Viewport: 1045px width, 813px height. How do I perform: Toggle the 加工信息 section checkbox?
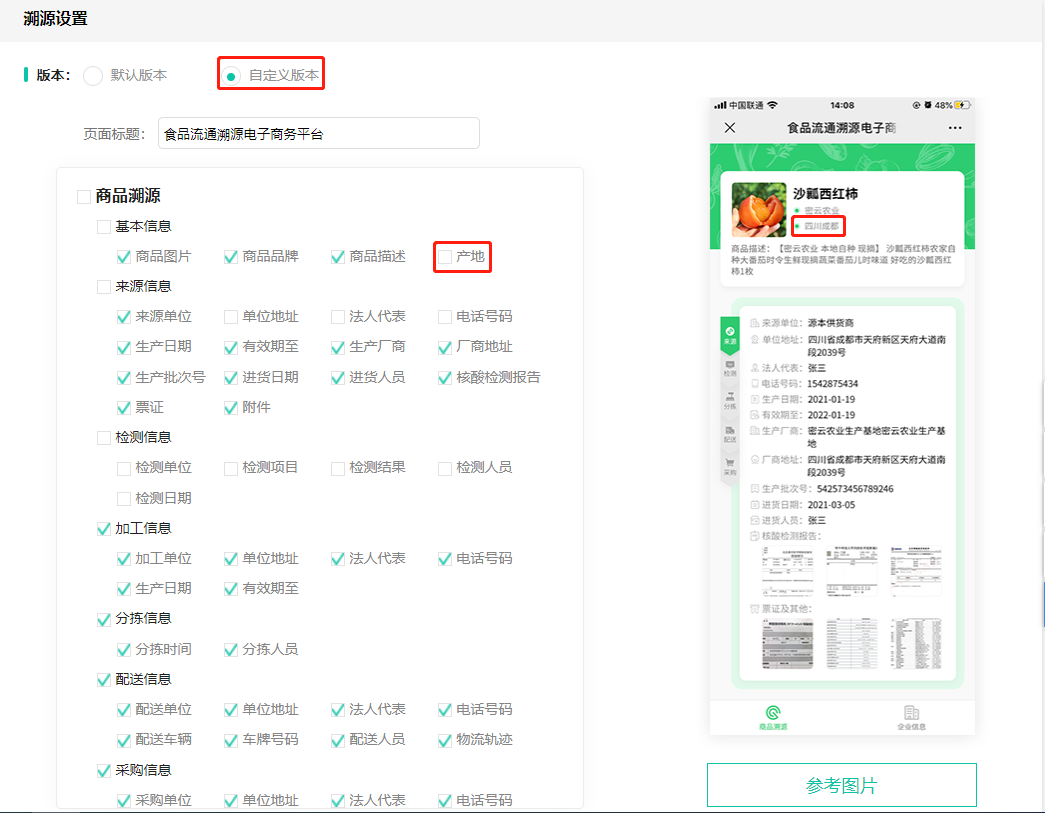[103, 528]
